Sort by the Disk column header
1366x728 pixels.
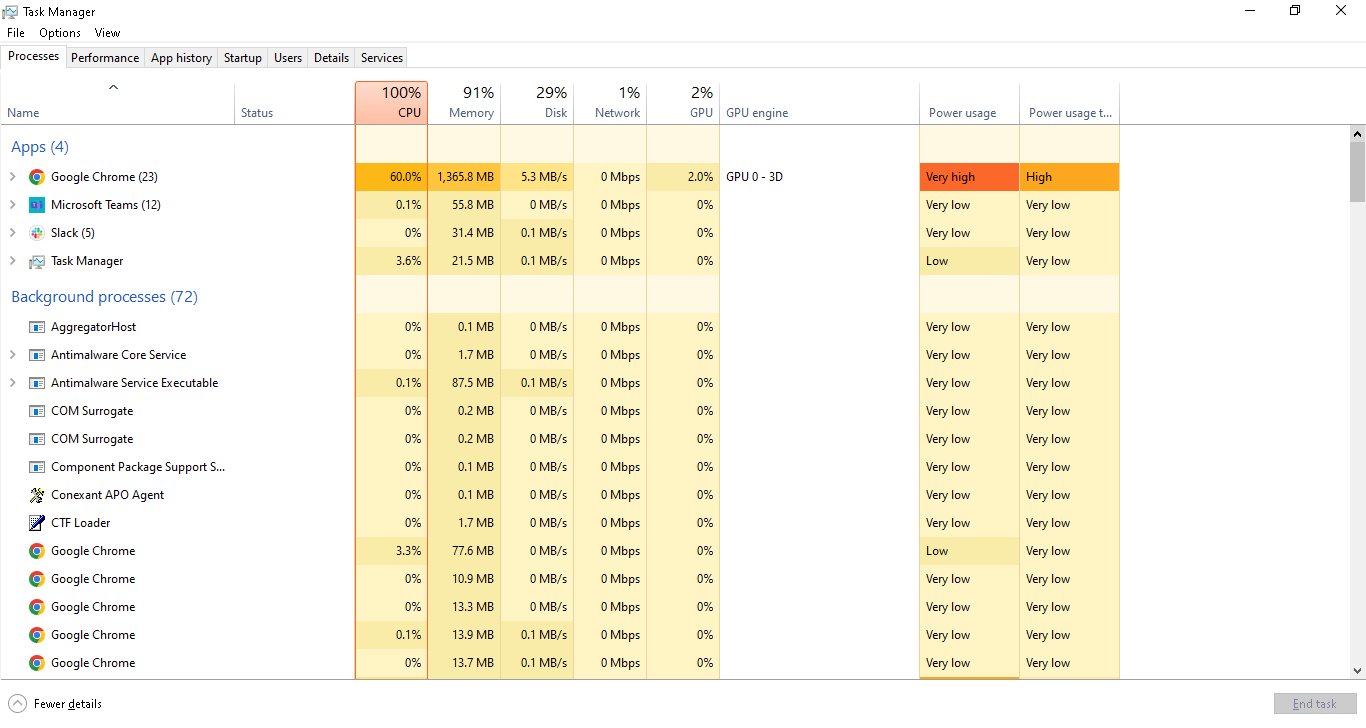tap(537, 103)
